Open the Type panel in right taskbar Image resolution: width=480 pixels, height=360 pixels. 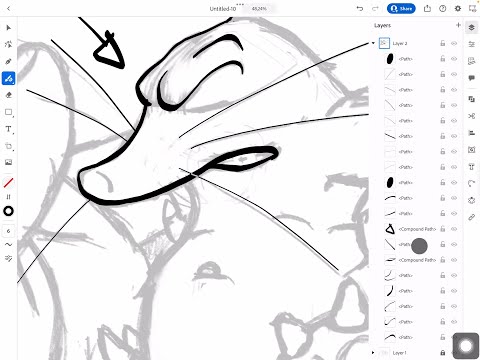471,167
